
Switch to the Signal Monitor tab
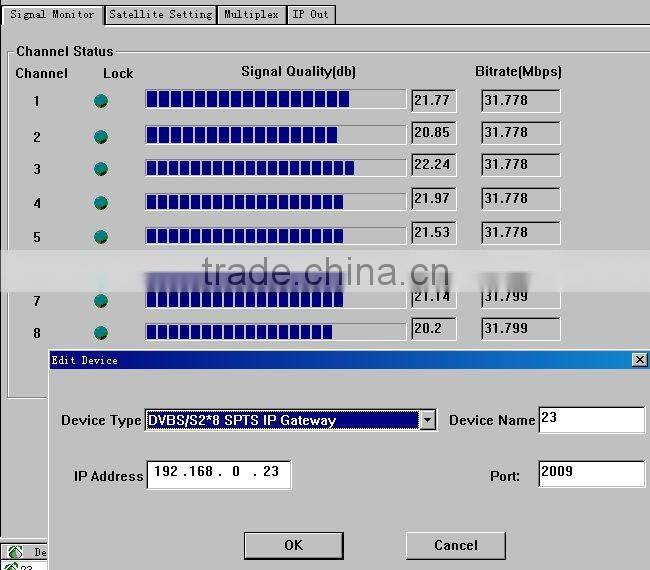(x=52, y=15)
